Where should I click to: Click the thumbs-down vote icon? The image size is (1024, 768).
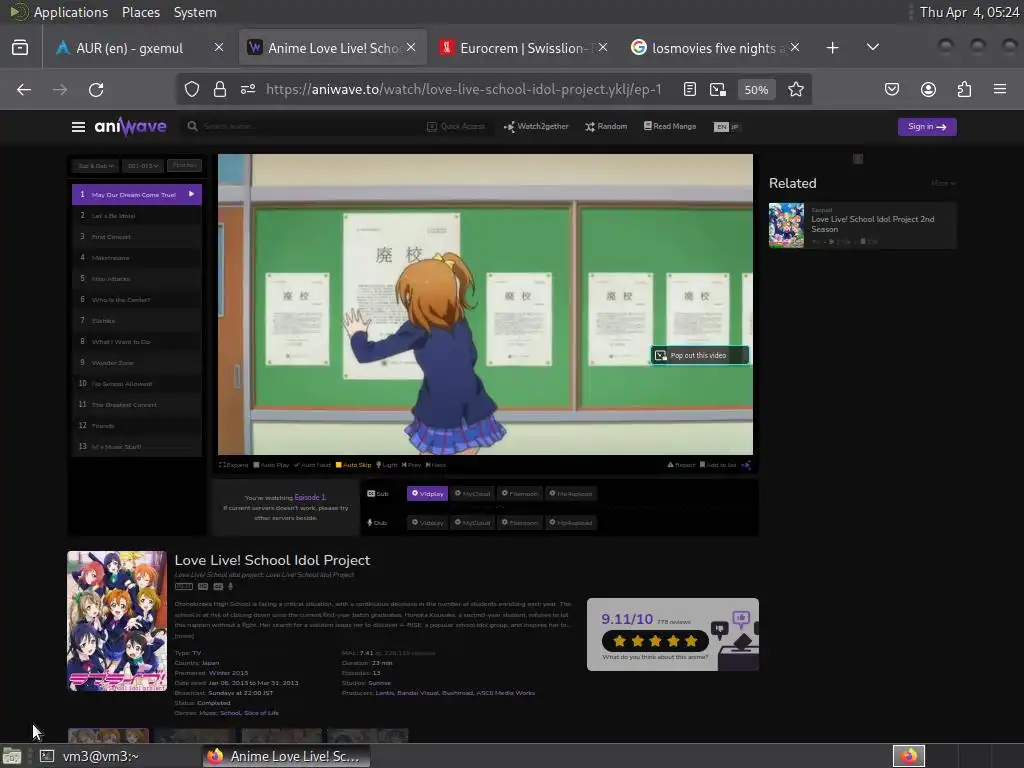tap(719, 630)
